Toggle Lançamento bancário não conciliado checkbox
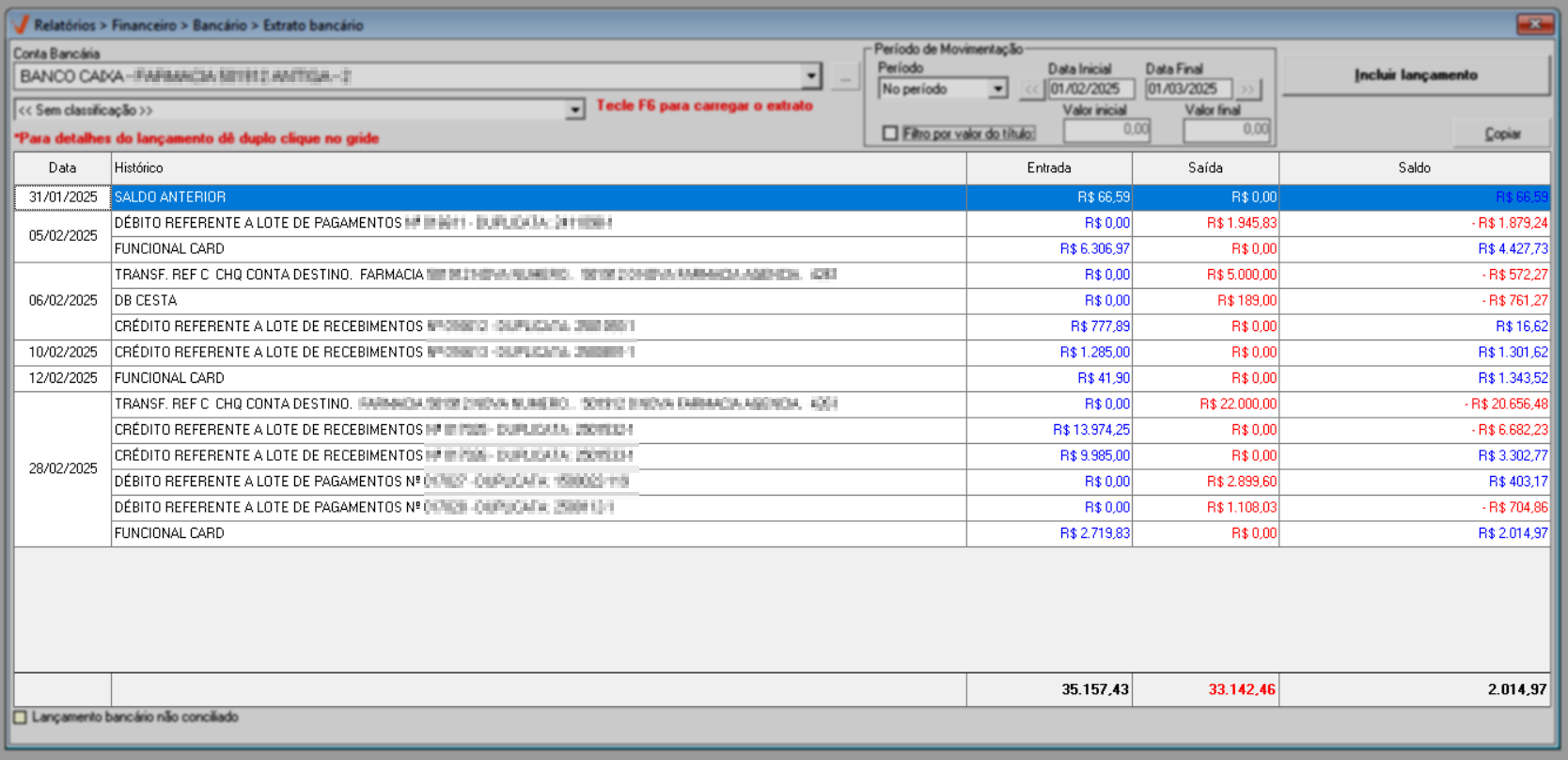1568x760 pixels. coord(21,718)
